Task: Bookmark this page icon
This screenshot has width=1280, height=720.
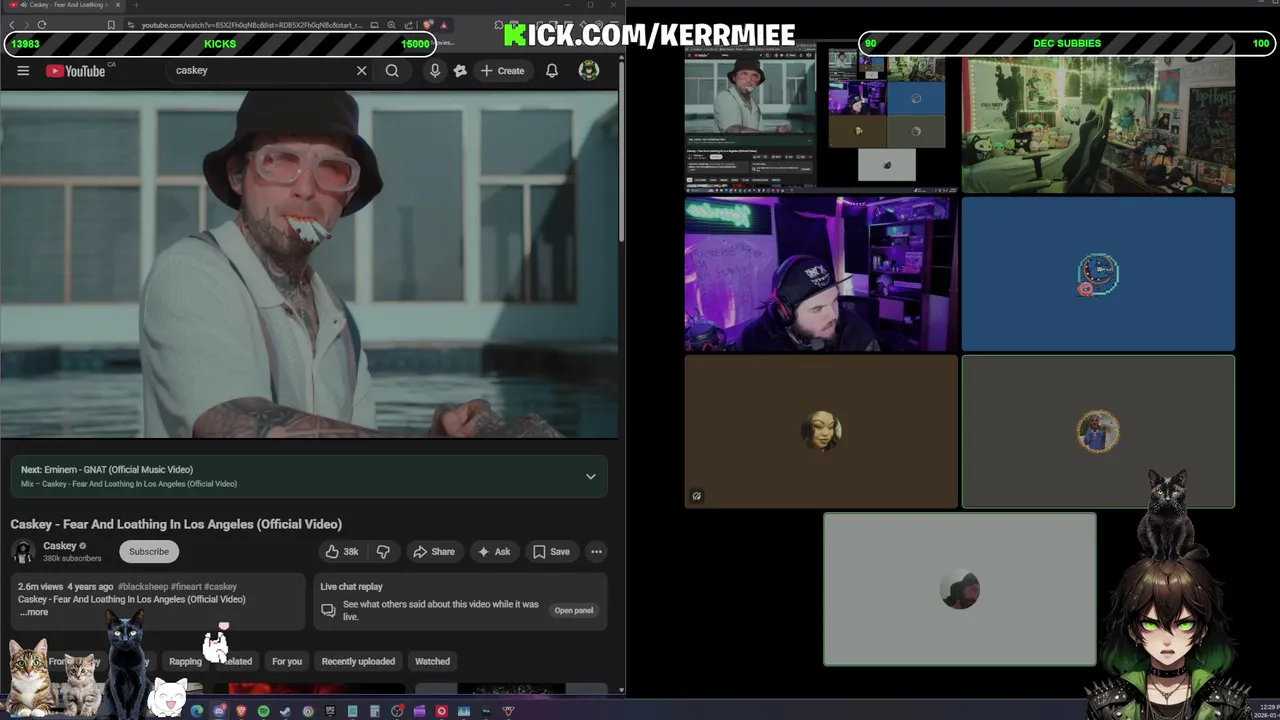Action: coord(111,25)
